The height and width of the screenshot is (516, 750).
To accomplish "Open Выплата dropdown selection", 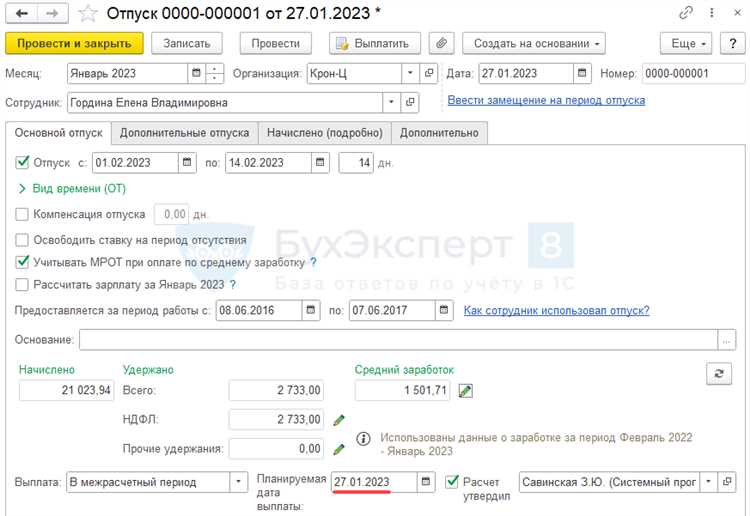I will tap(238, 482).
